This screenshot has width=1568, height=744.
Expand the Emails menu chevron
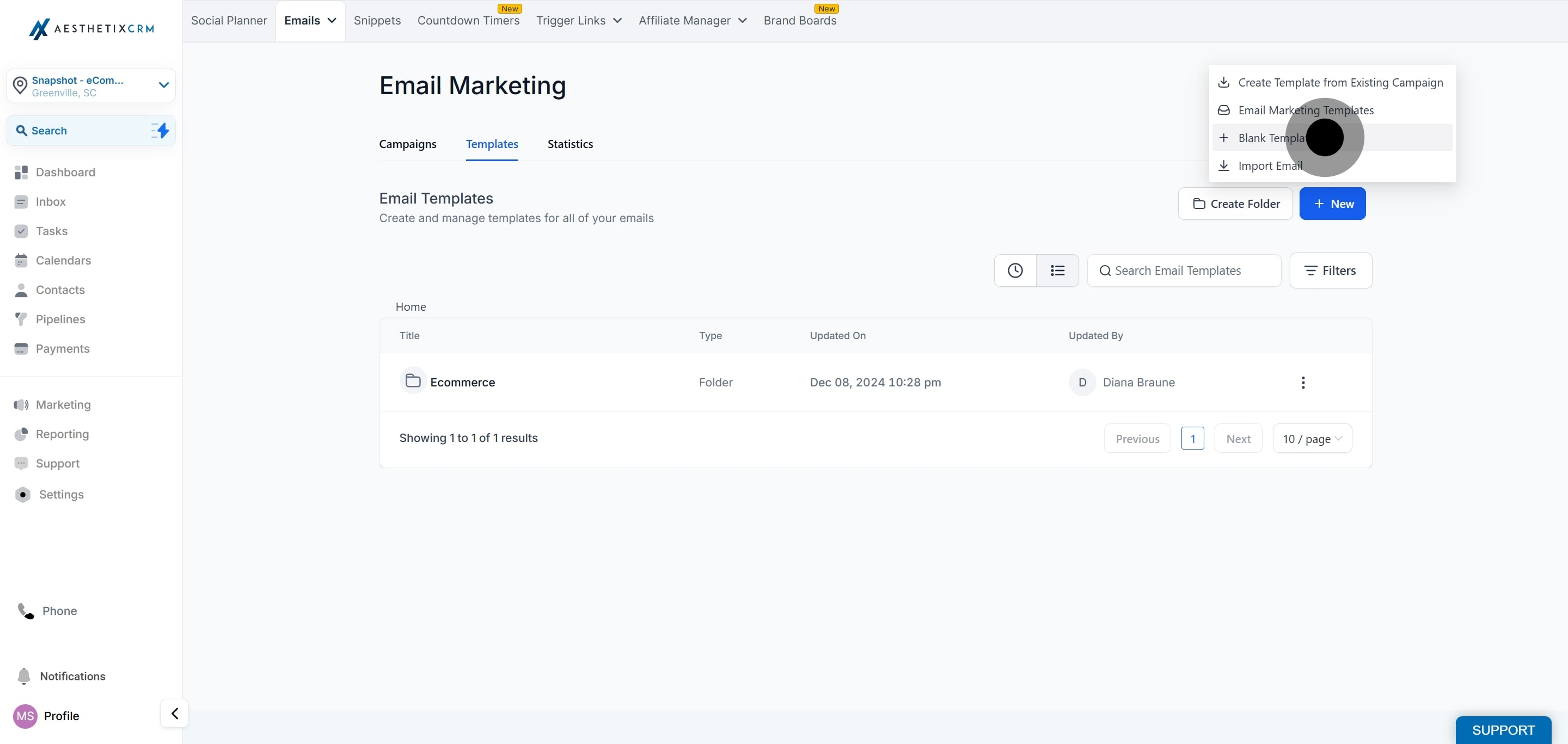pyautogui.click(x=332, y=21)
